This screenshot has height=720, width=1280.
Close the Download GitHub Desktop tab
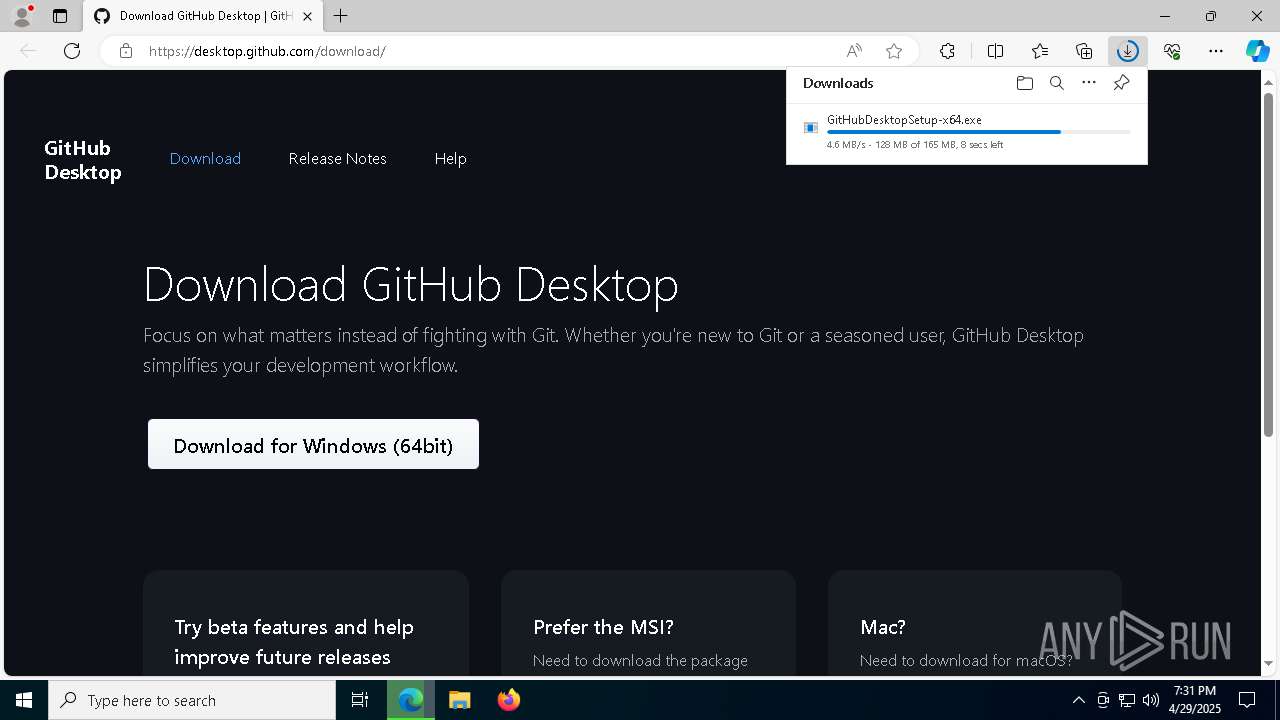tap(308, 16)
